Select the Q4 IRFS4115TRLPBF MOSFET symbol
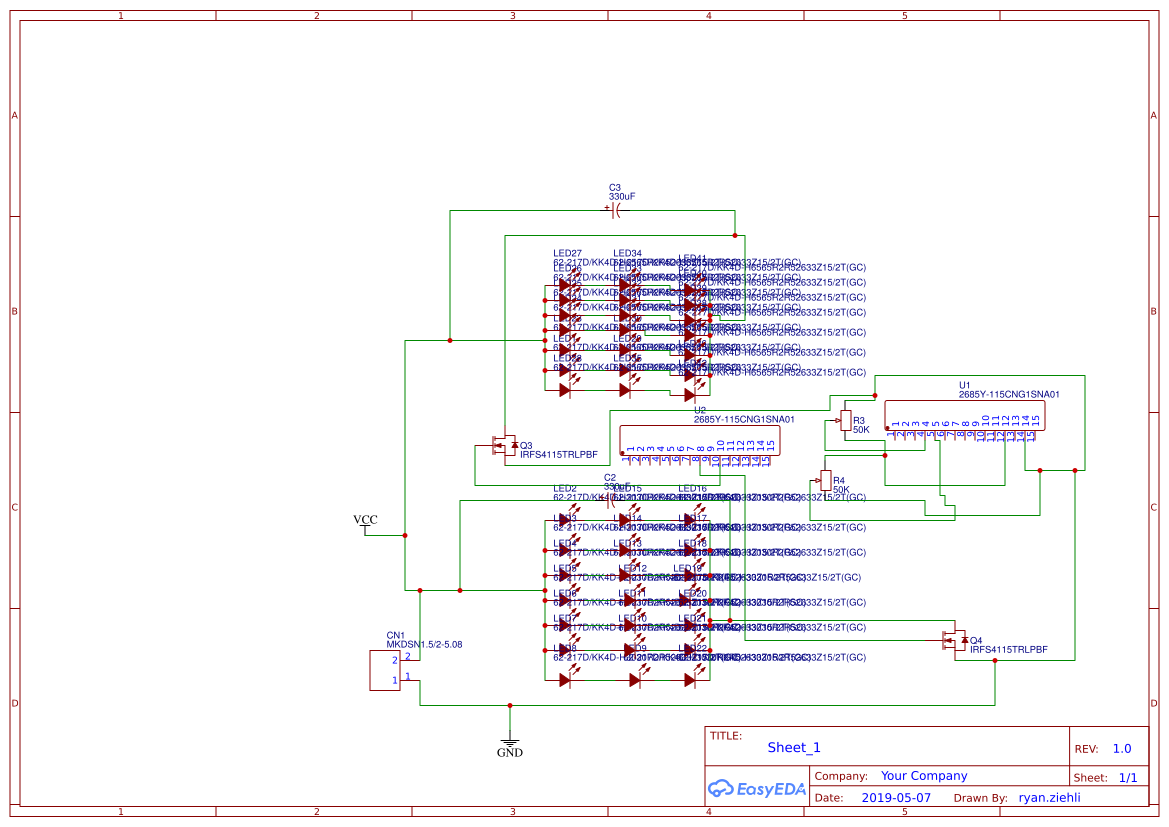This screenshot has height=827, width=1169. coord(953,638)
